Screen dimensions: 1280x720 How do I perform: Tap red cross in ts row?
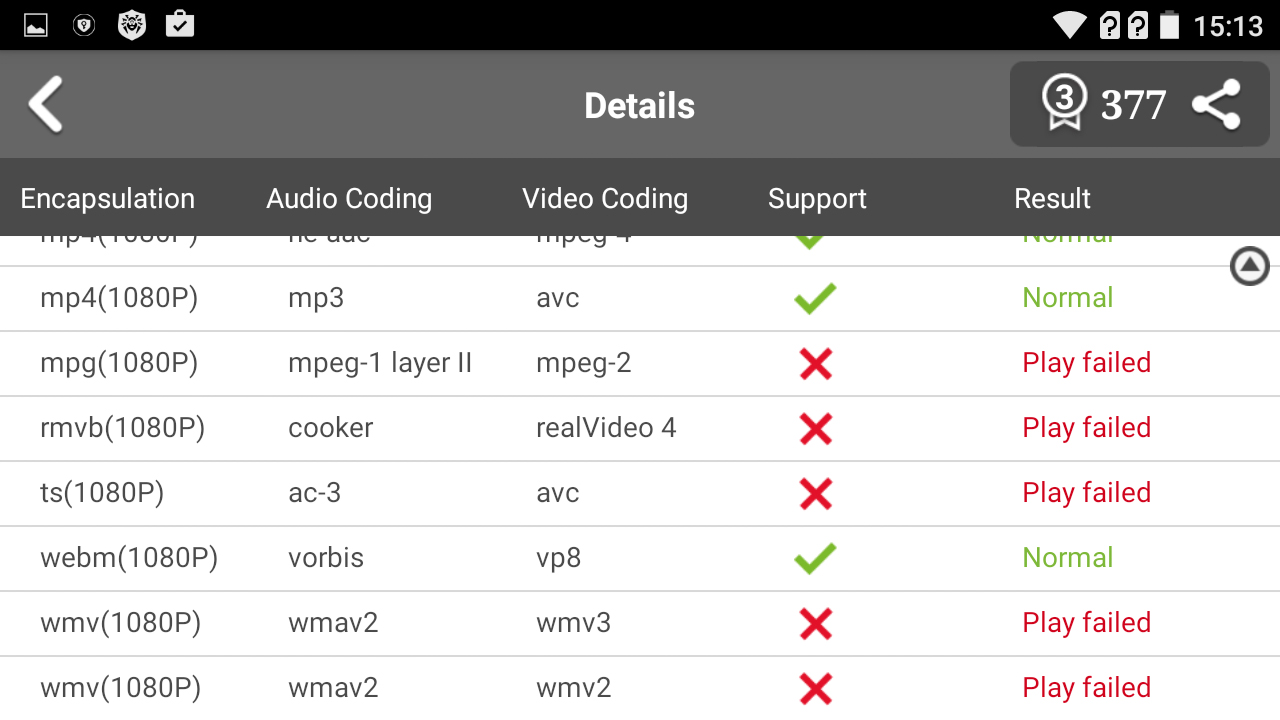[816, 493]
